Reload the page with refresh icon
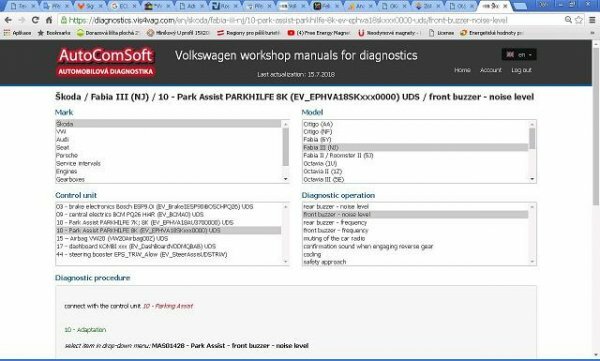 35,20
